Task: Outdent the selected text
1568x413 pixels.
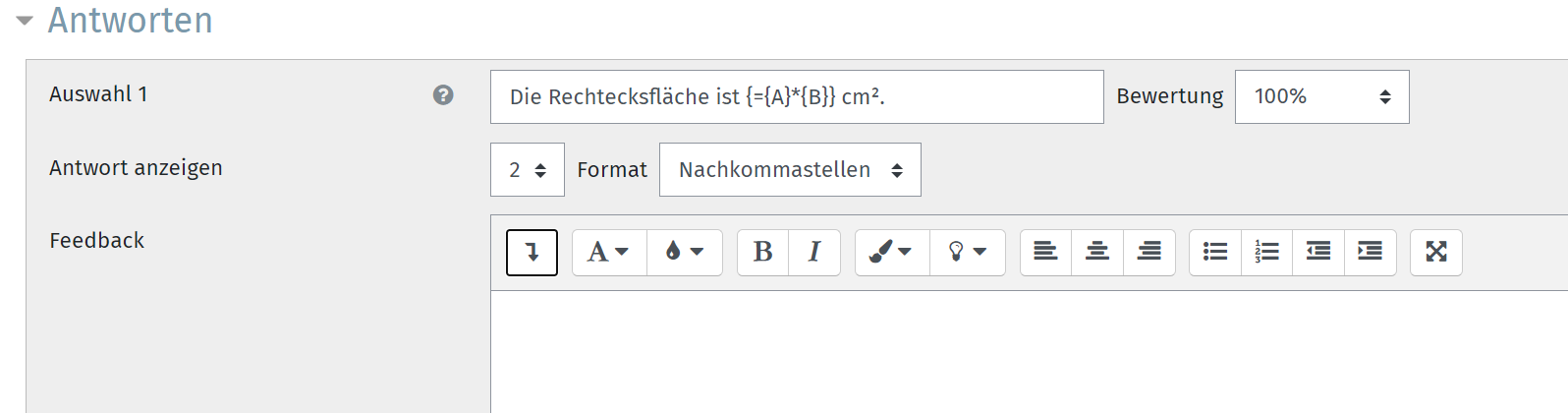Action: 1318,253
